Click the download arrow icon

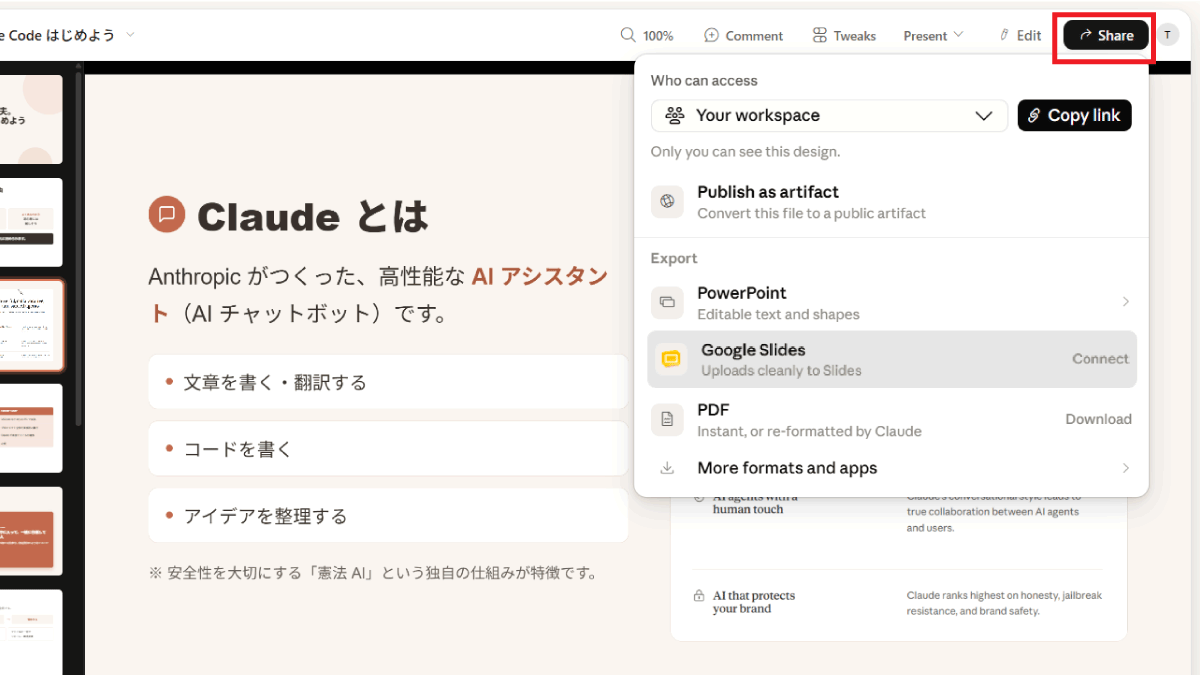click(x=667, y=468)
